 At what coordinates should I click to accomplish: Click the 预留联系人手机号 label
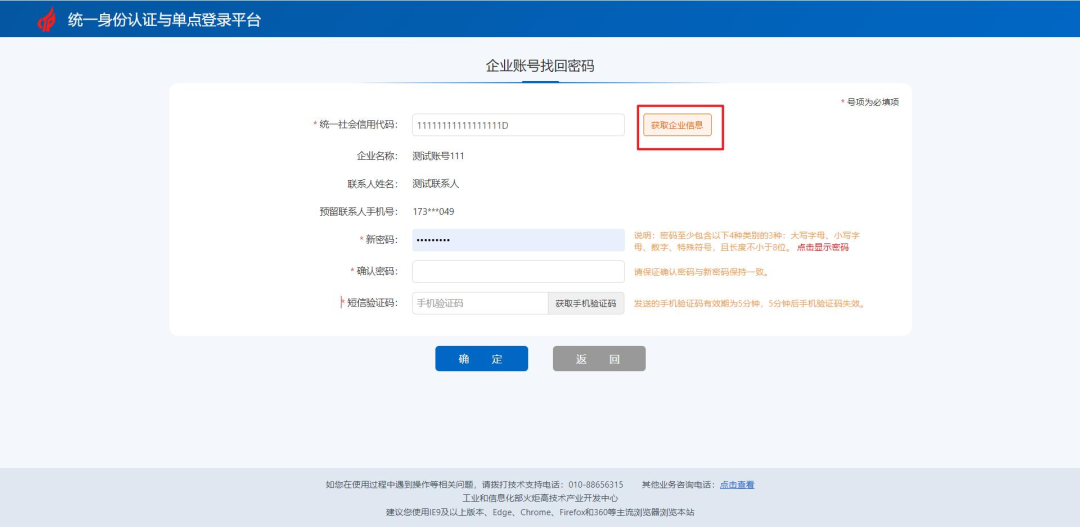point(358,212)
